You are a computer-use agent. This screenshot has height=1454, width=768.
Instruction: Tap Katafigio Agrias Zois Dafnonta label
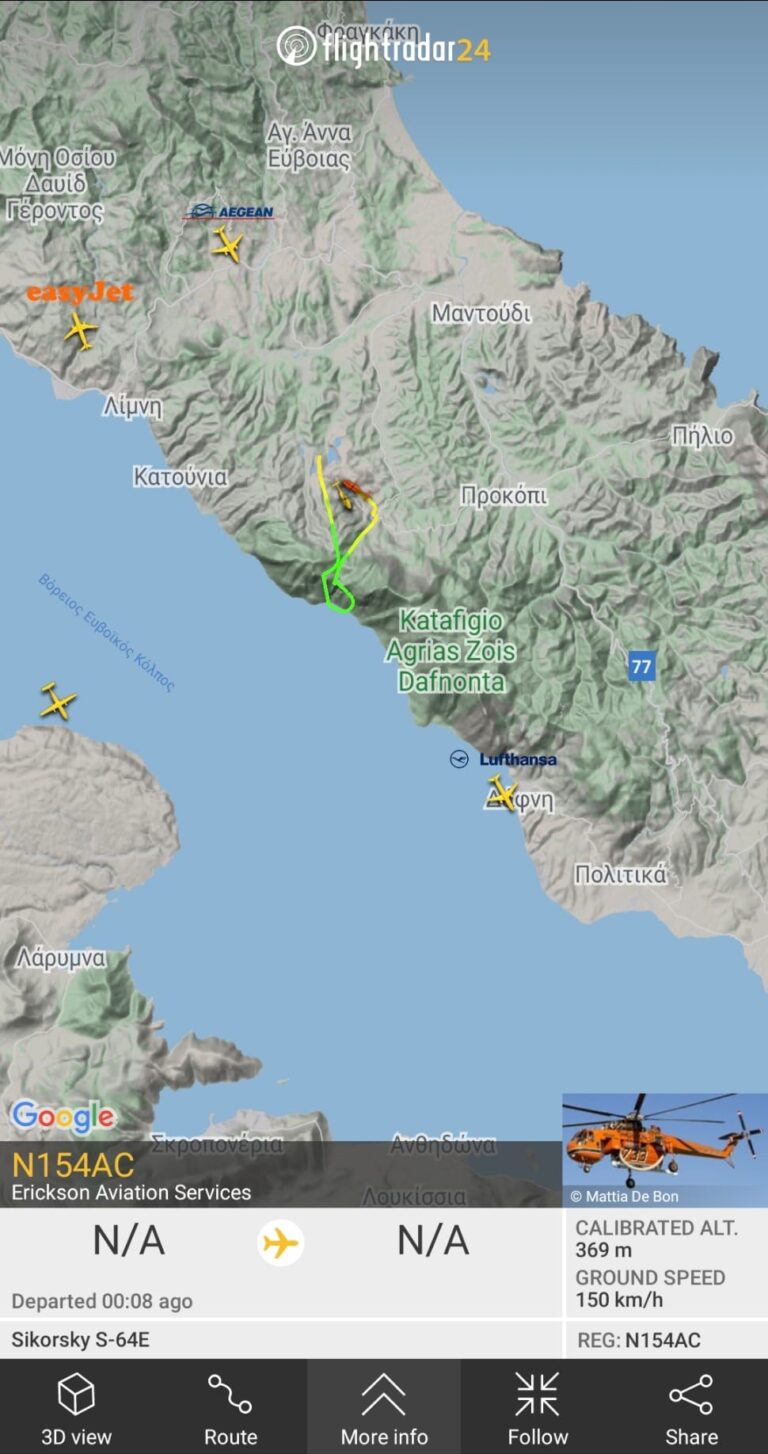click(451, 651)
